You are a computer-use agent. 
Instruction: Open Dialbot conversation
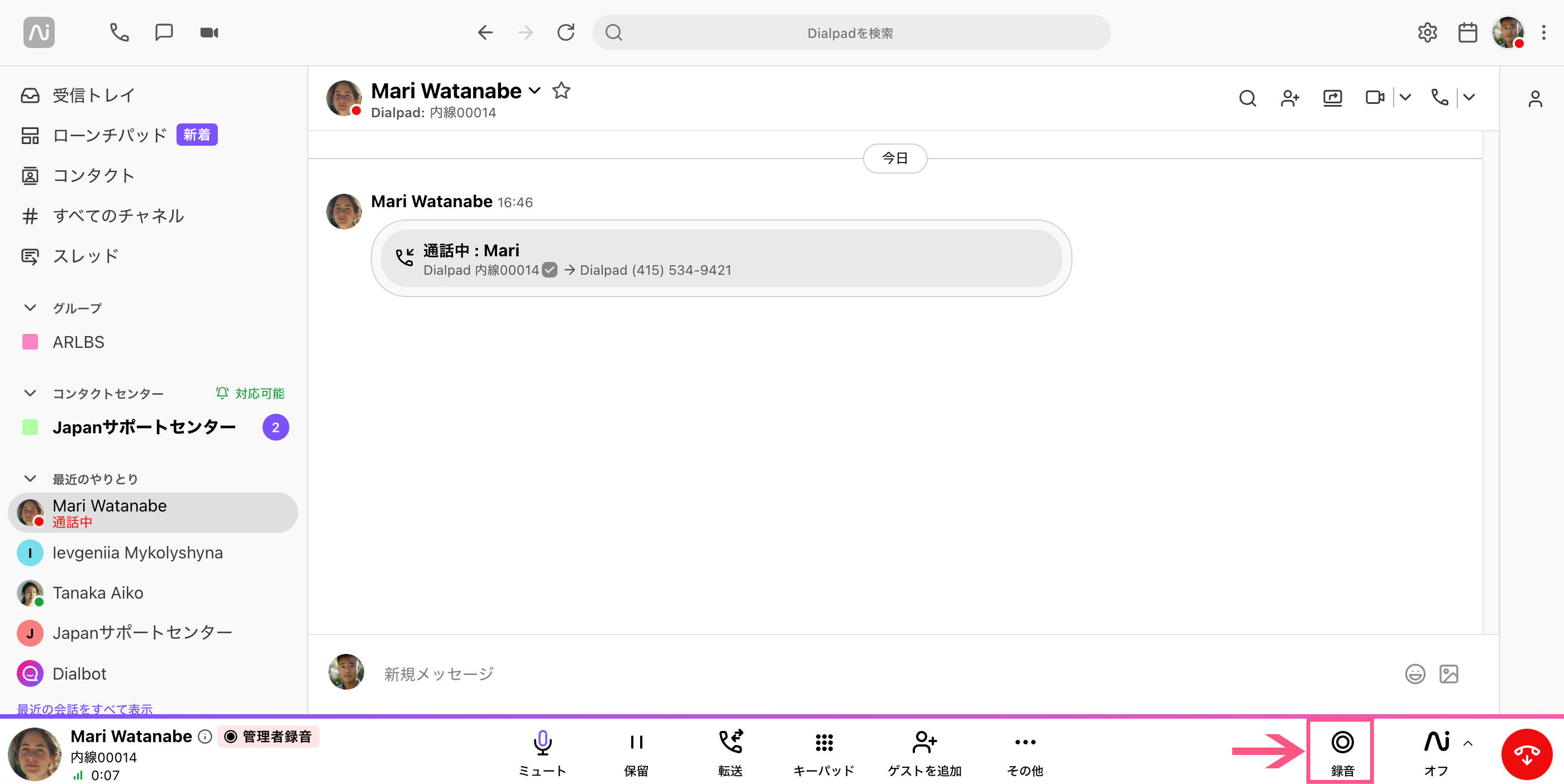(153, 673)
